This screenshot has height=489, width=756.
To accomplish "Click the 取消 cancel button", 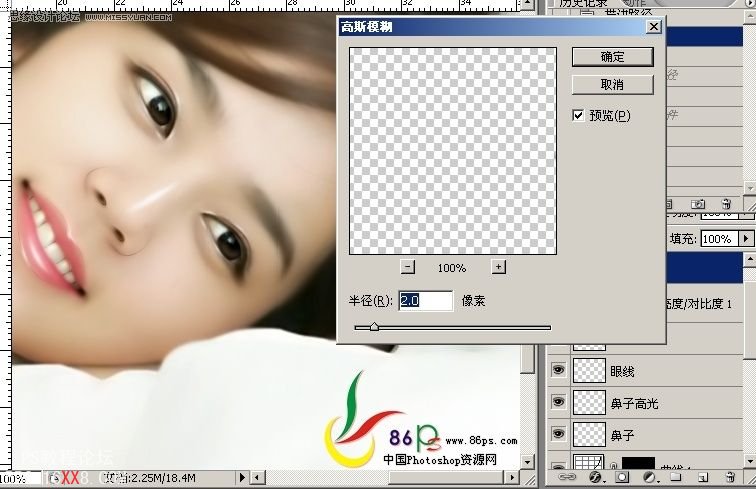I will 612,85.
